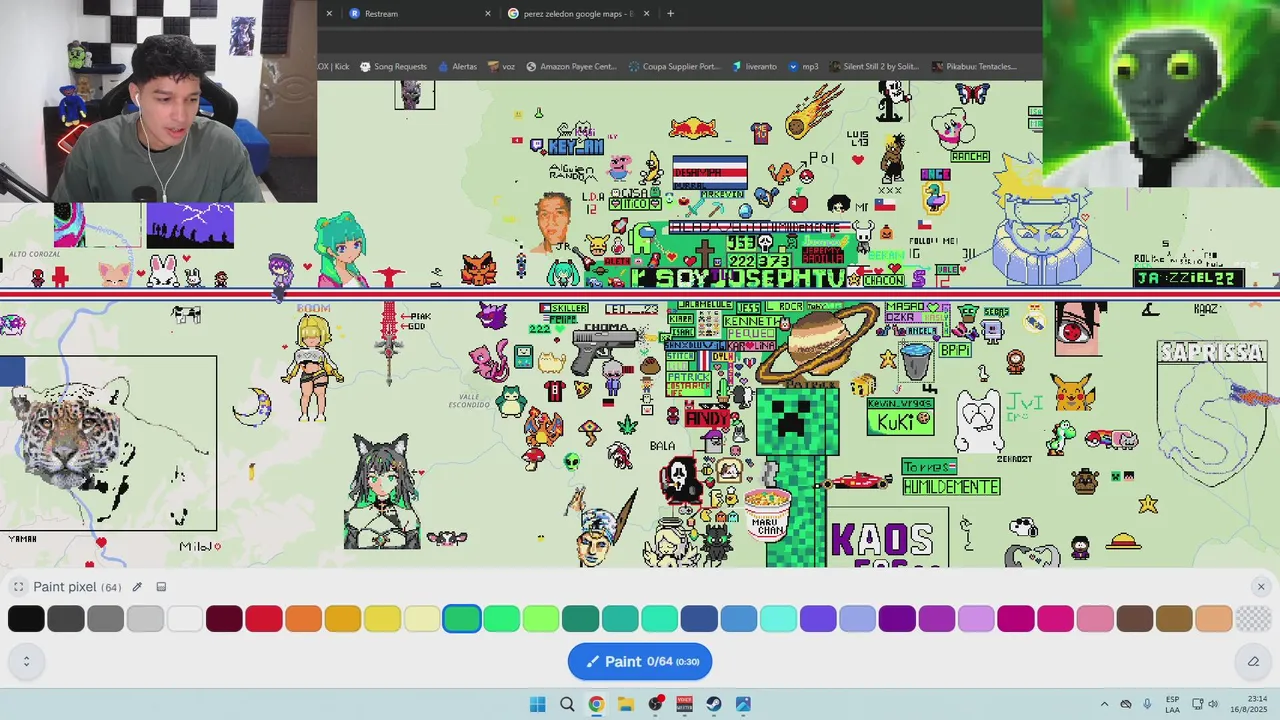This screenshot has width=1280, height=720.
Task: Click the HUMILDEMENTE text on the canvas
Action: point(951,487)
